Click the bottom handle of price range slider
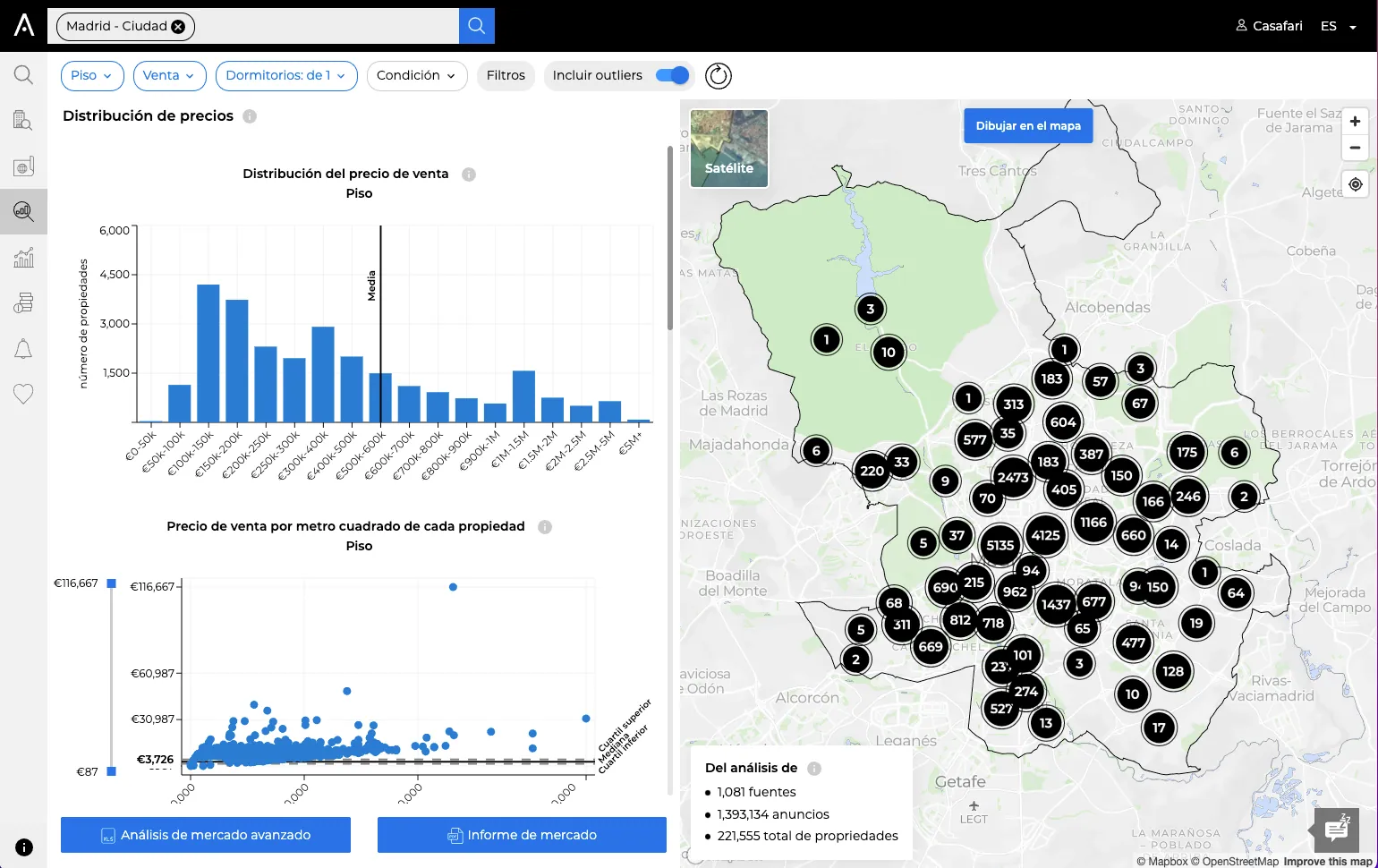This screenshot has height=868, width=1378. (x=112, y=771)
